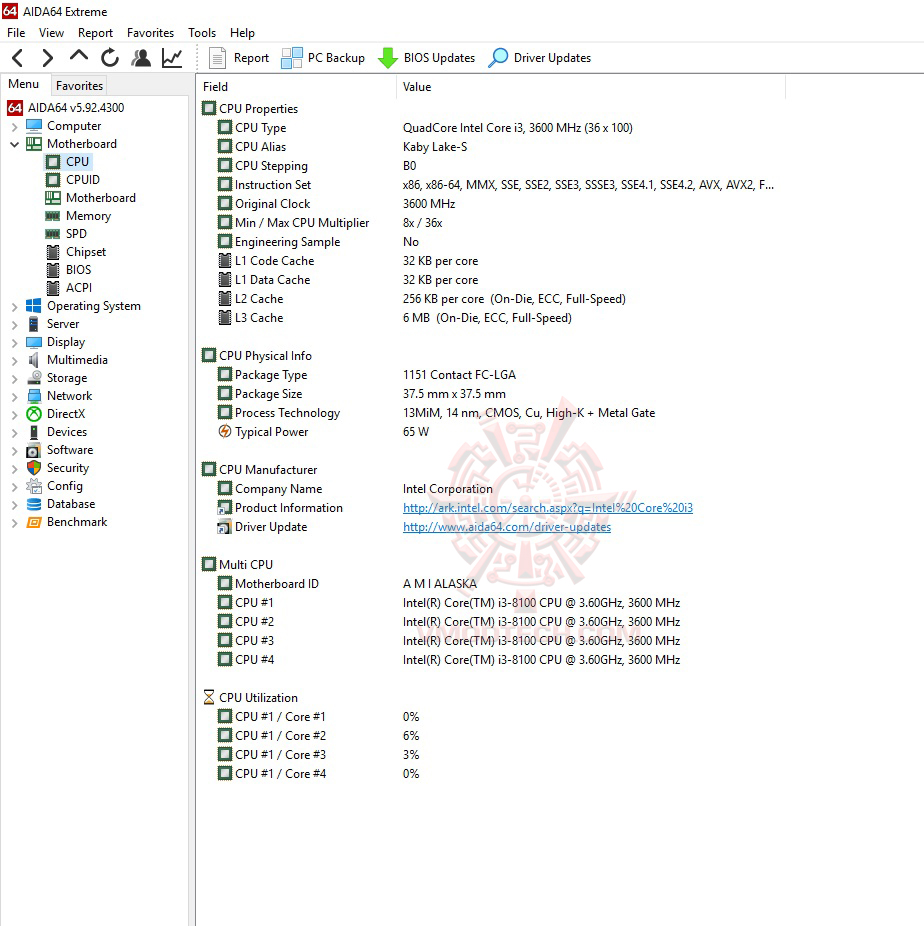Expand the Computer tree node
The image size is (924, 926).
tap(15, 126)
